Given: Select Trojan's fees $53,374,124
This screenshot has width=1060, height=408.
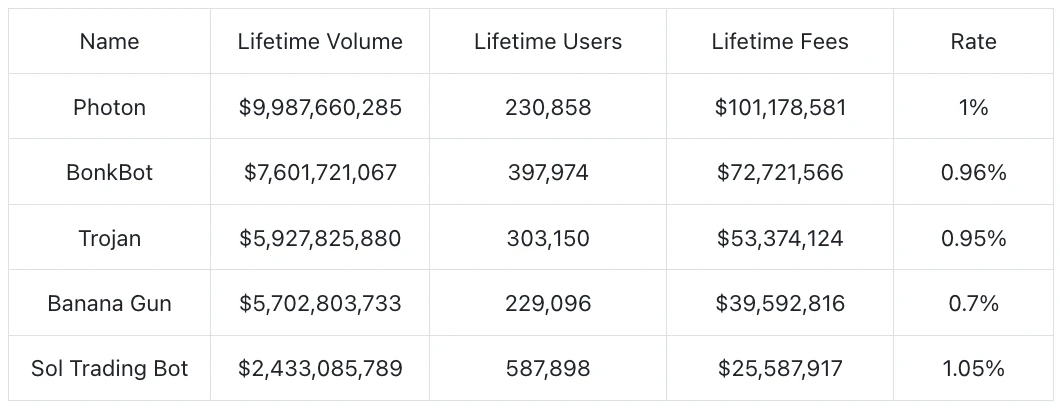Looking at the screenshot, I should (780, 239).
